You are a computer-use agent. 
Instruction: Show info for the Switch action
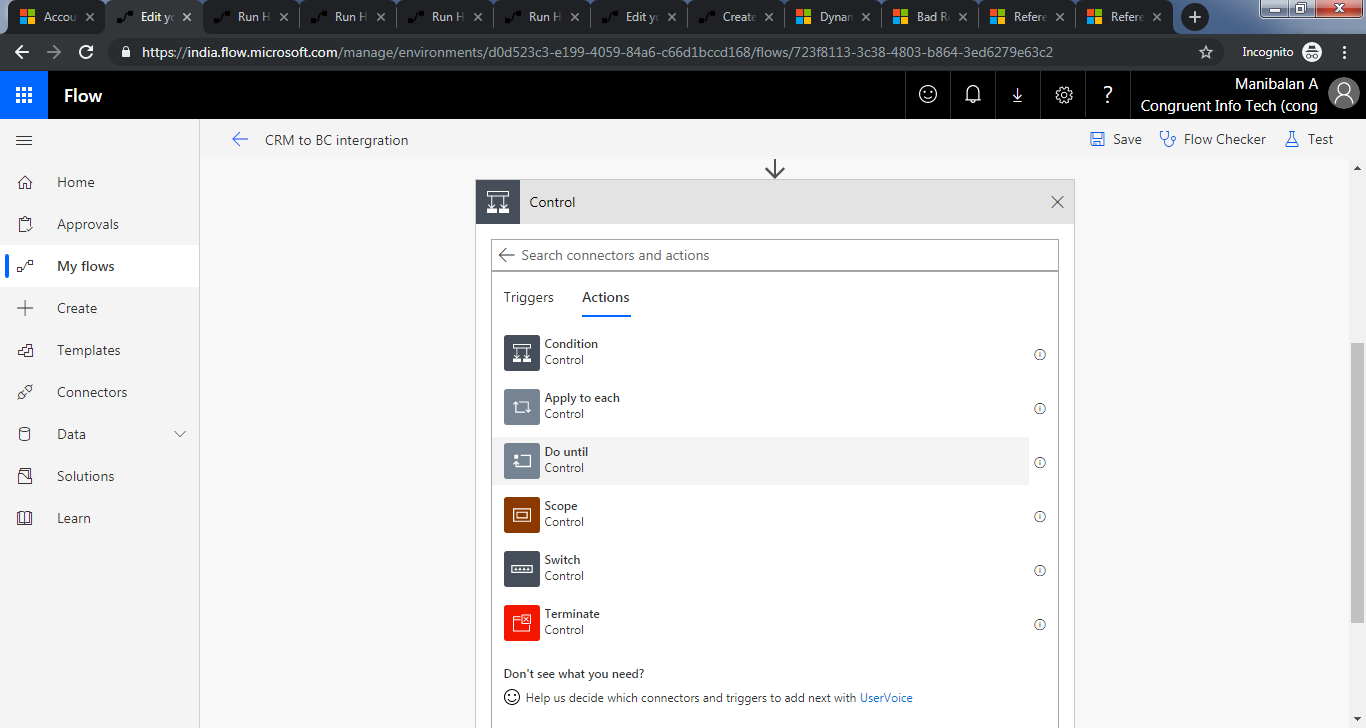tap(1040, 570)
